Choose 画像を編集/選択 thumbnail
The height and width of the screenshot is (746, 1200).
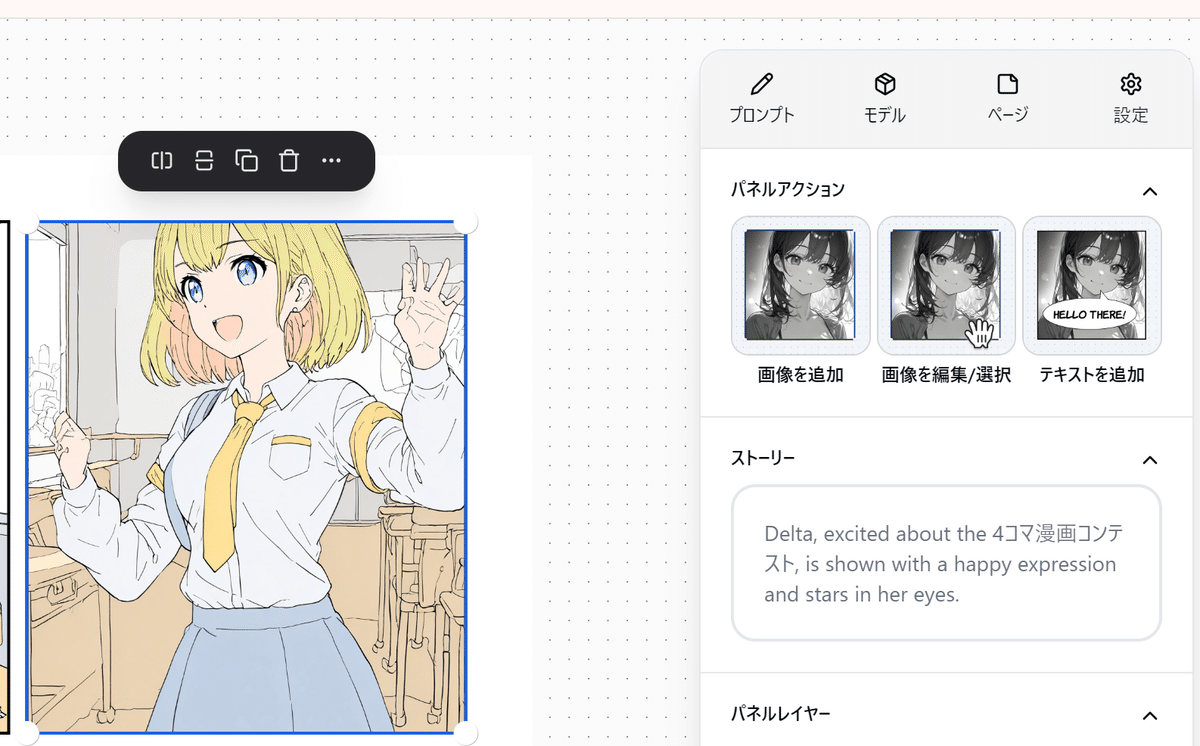pos(945,285)
